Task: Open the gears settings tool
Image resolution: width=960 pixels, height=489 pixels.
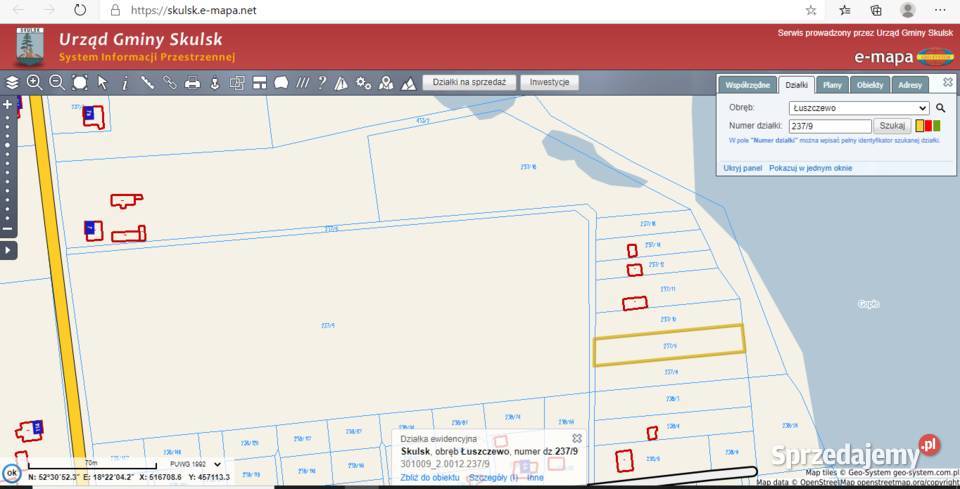Action: [x=364, y=83]
